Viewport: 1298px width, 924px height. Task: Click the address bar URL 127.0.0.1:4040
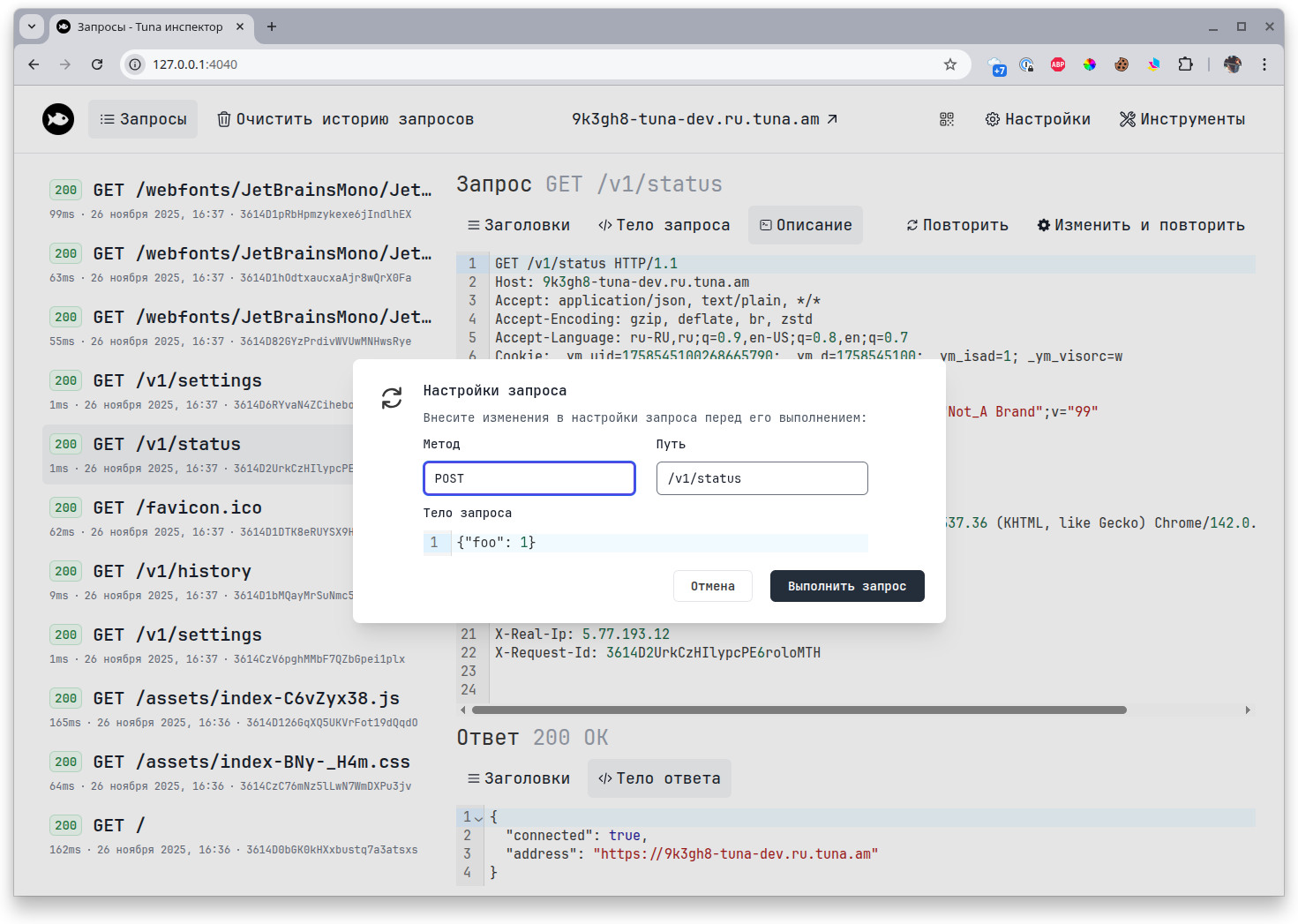(195, 64)
